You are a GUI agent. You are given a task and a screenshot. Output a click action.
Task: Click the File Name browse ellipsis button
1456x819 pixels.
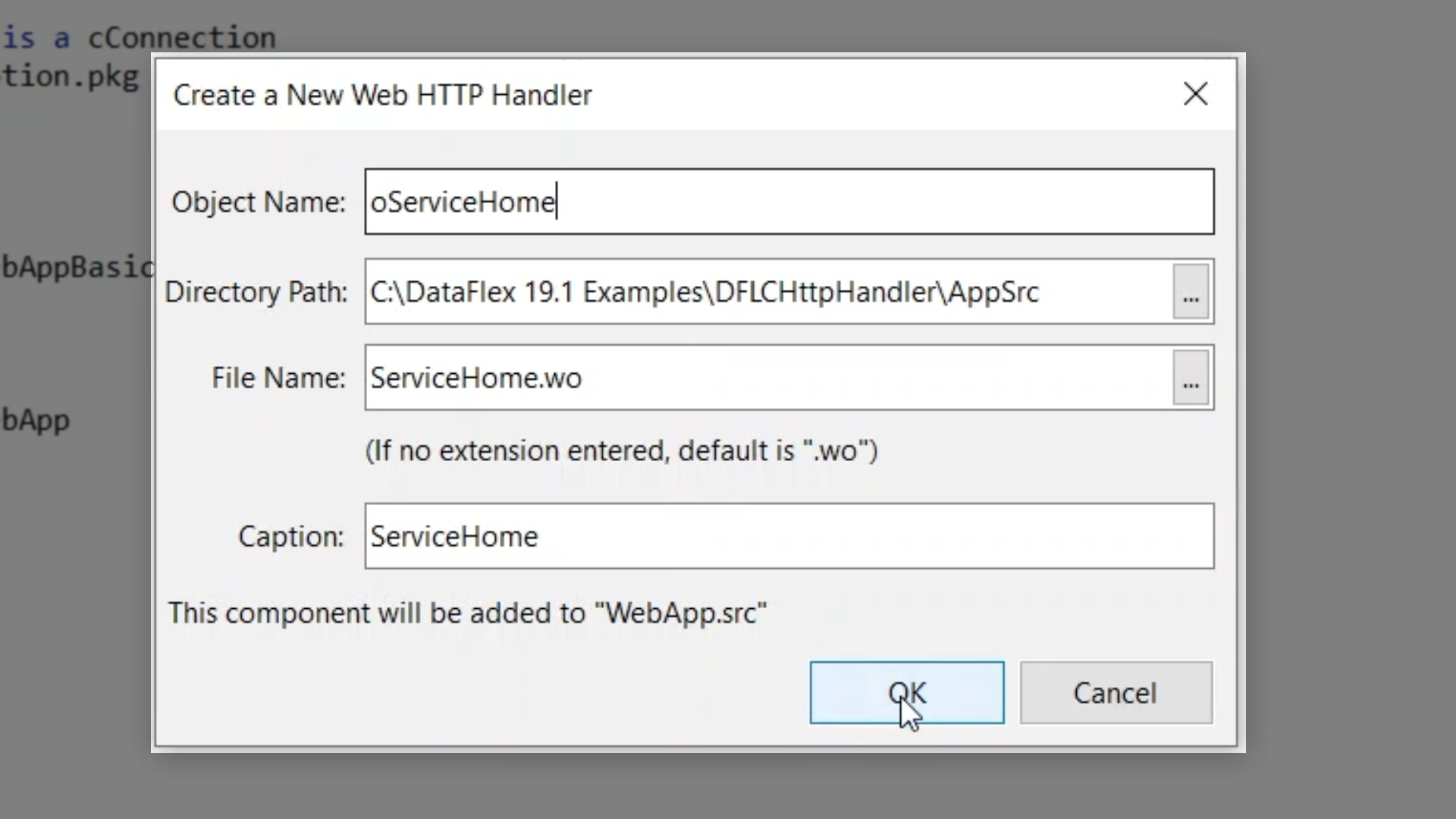1191,378
